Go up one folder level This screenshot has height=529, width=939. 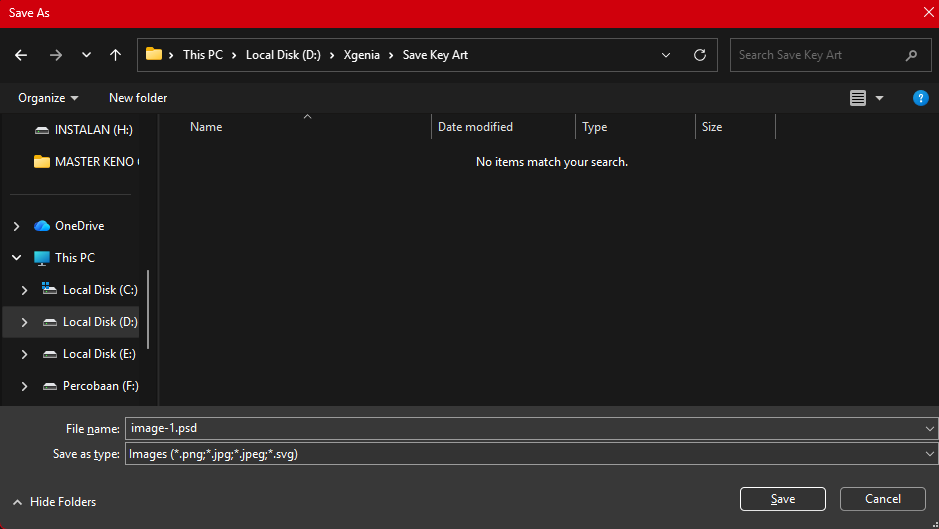[116, 55]
